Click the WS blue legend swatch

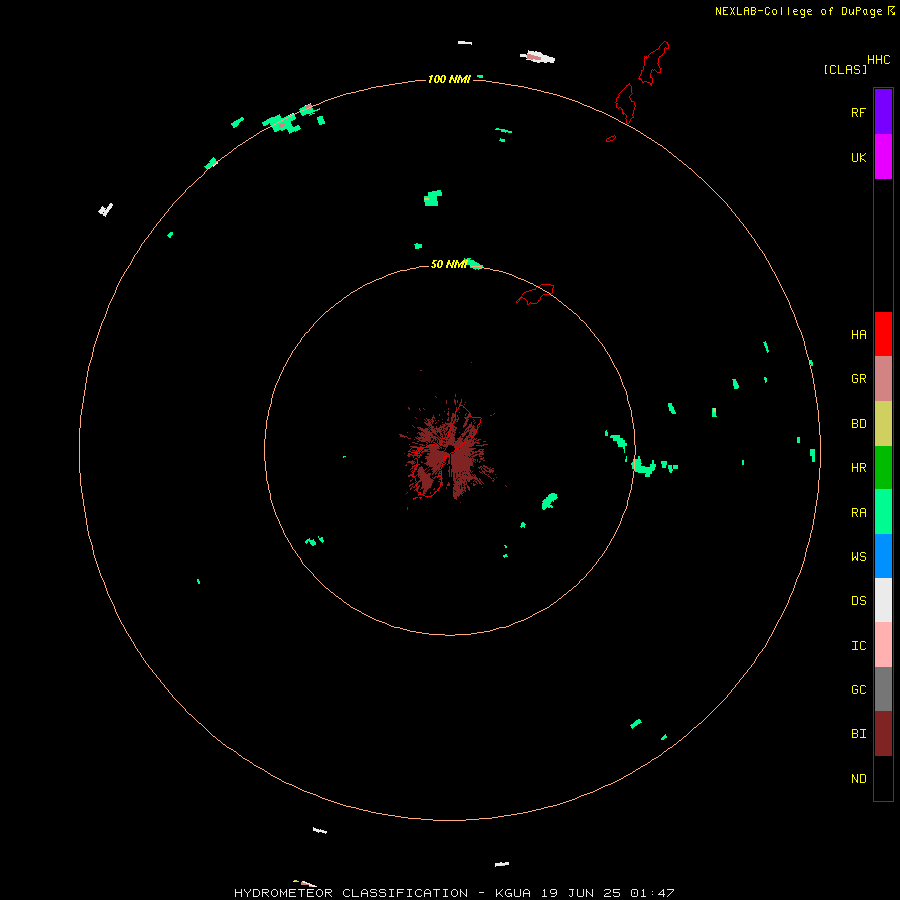pyautogui.click(x=883, y=556)
